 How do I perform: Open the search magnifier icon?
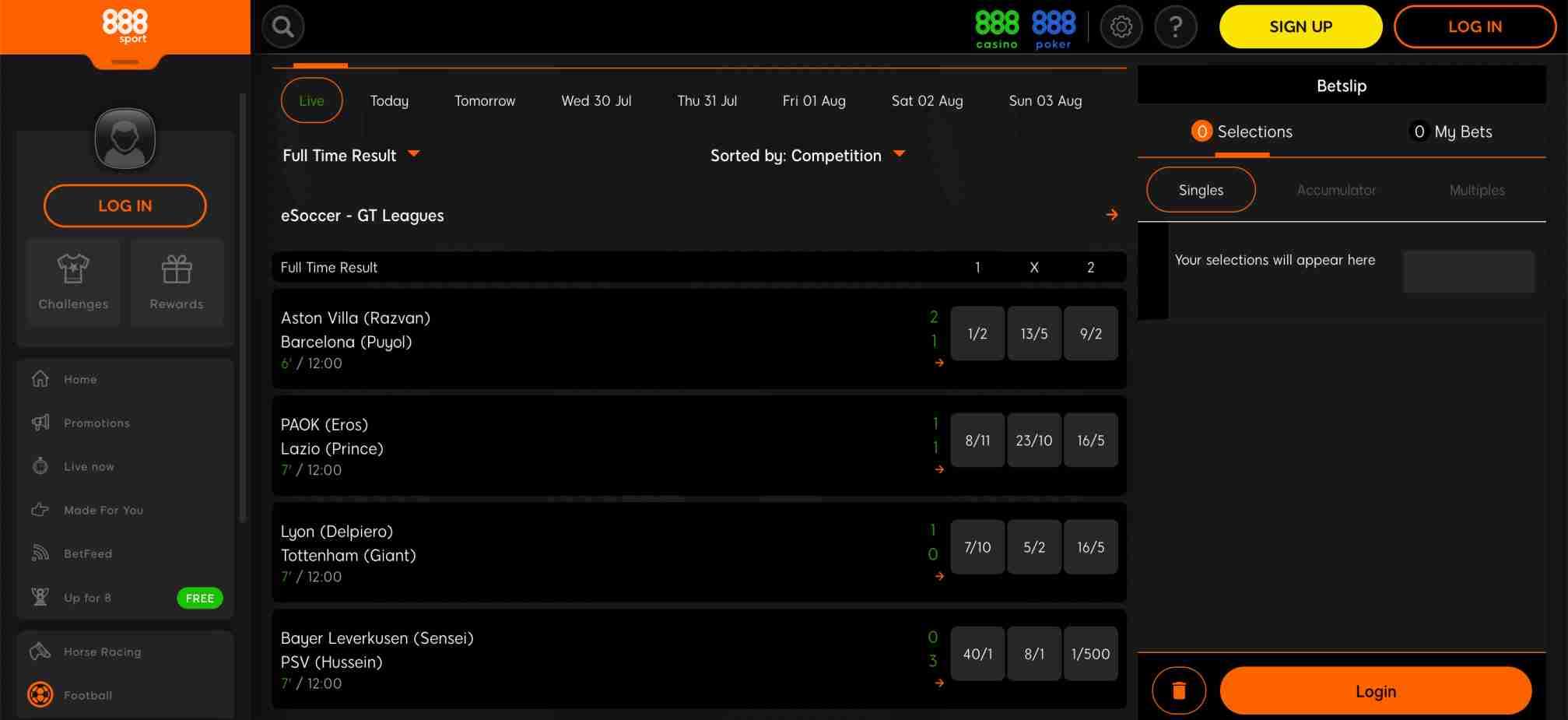coord(283,27)
